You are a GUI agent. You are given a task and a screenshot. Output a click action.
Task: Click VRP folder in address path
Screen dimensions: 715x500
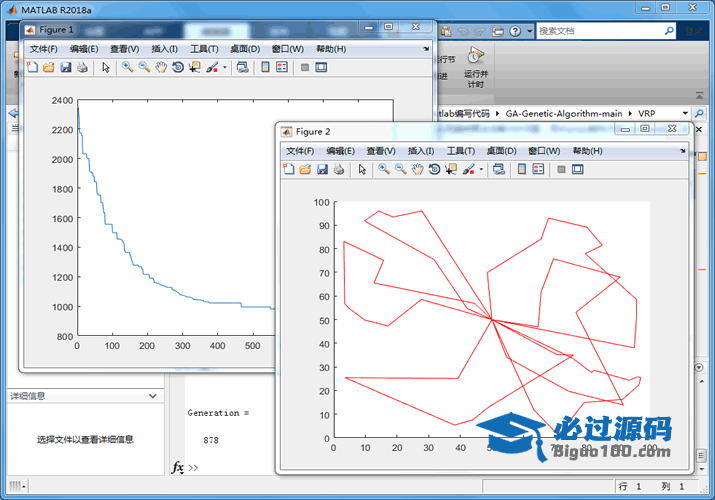[647, 113]
